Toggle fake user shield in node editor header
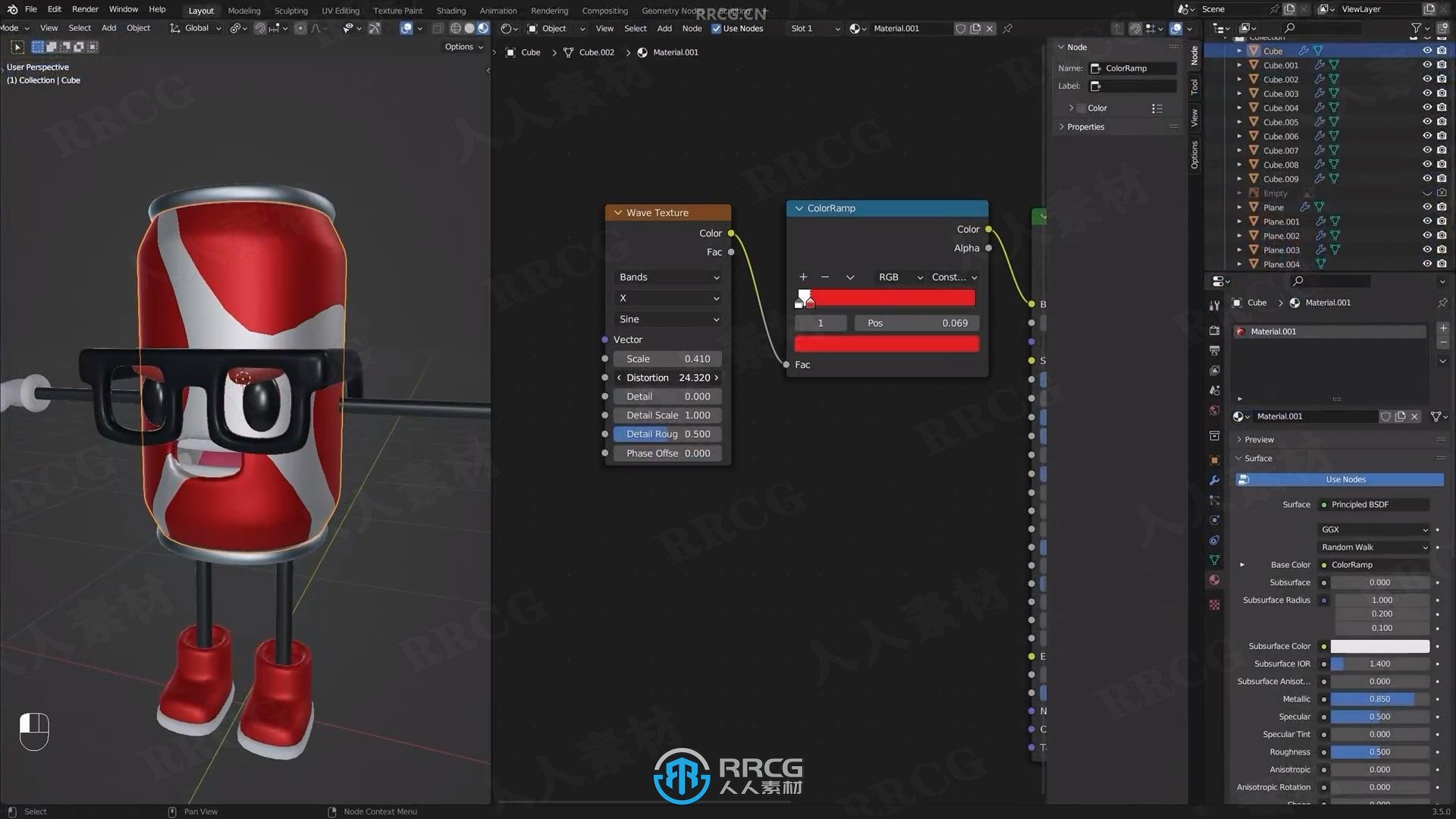 click(x=961, y=28)
